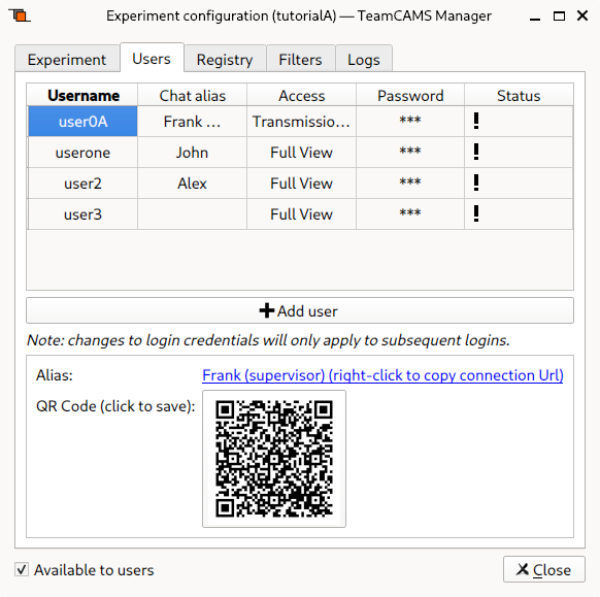Screen dimensions: 600x597
Task: Click password cell for user0A
Action: [x=410, y=121]
